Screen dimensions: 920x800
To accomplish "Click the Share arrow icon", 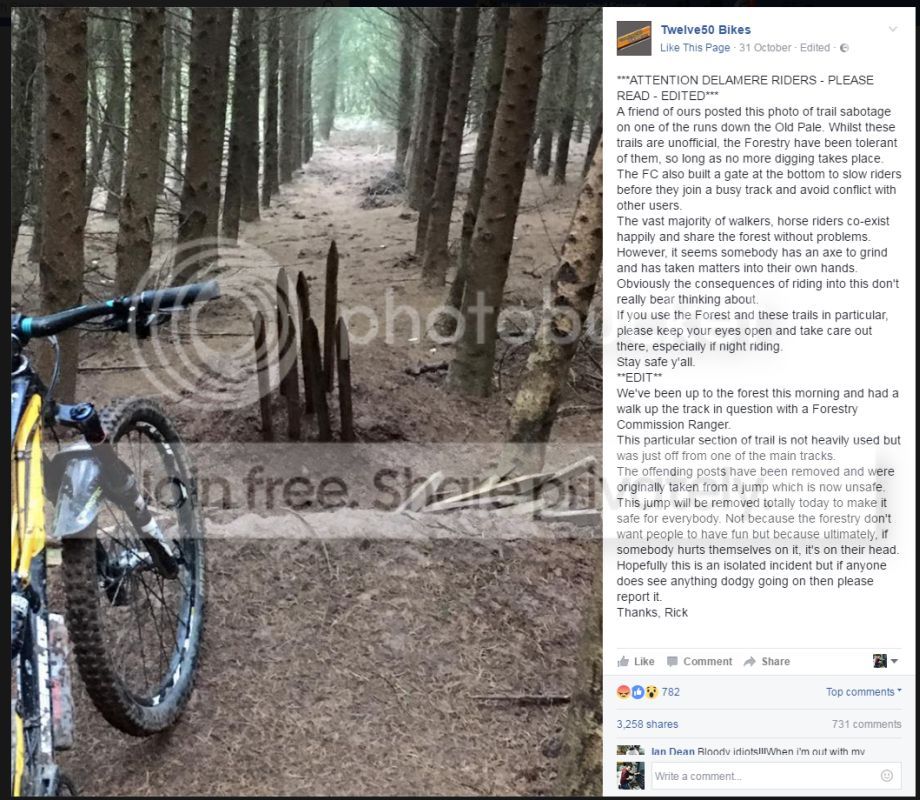I will pyautogui.click(x=749, y=661).
